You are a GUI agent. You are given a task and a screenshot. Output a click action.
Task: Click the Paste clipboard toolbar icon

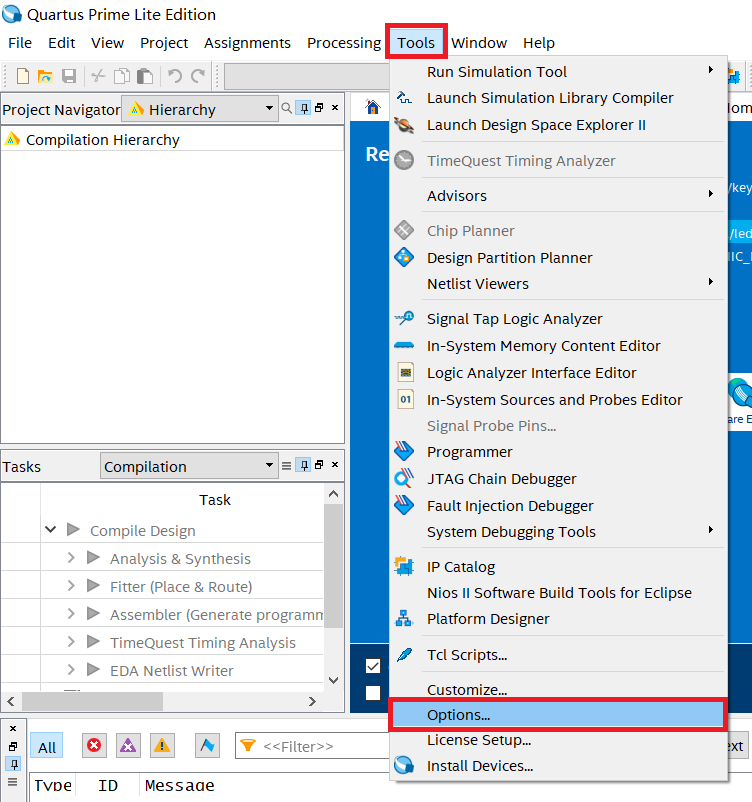[145, 76]
